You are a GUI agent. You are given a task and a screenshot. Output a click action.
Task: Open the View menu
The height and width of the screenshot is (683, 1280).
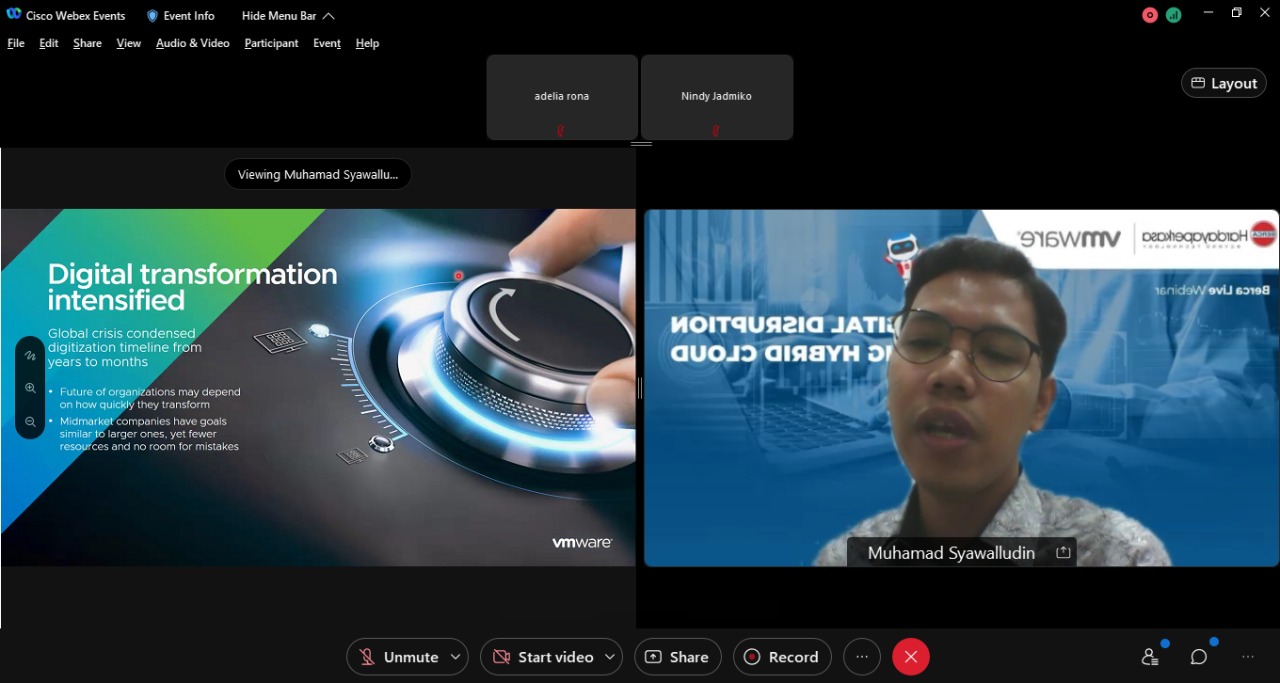pos(129,43)
